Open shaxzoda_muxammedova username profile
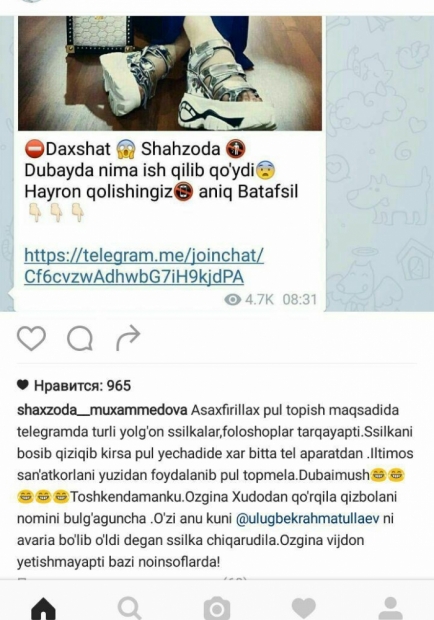This screenshot has height=620, width=434. point(102,410)
